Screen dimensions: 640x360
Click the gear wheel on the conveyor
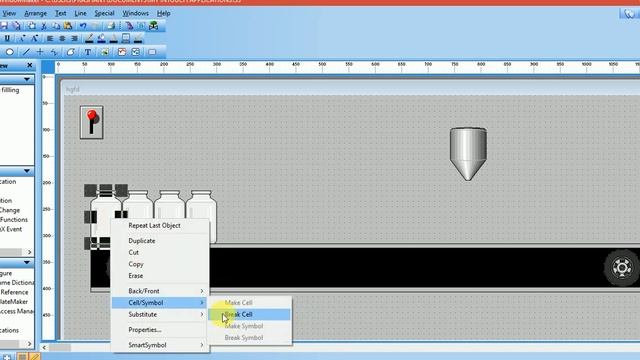coord(622,267)
